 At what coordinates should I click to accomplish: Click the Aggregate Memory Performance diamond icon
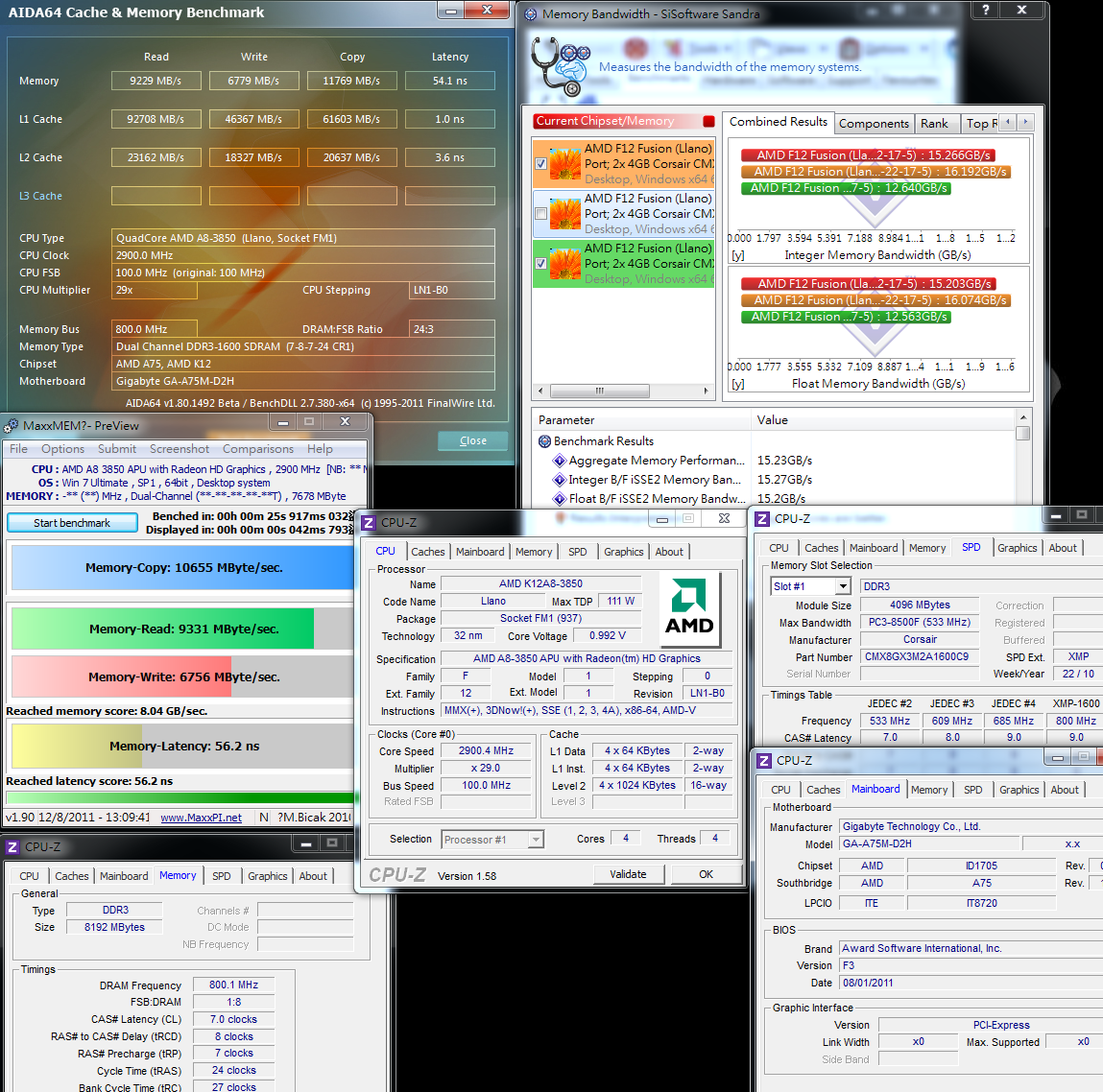point(560,461)
